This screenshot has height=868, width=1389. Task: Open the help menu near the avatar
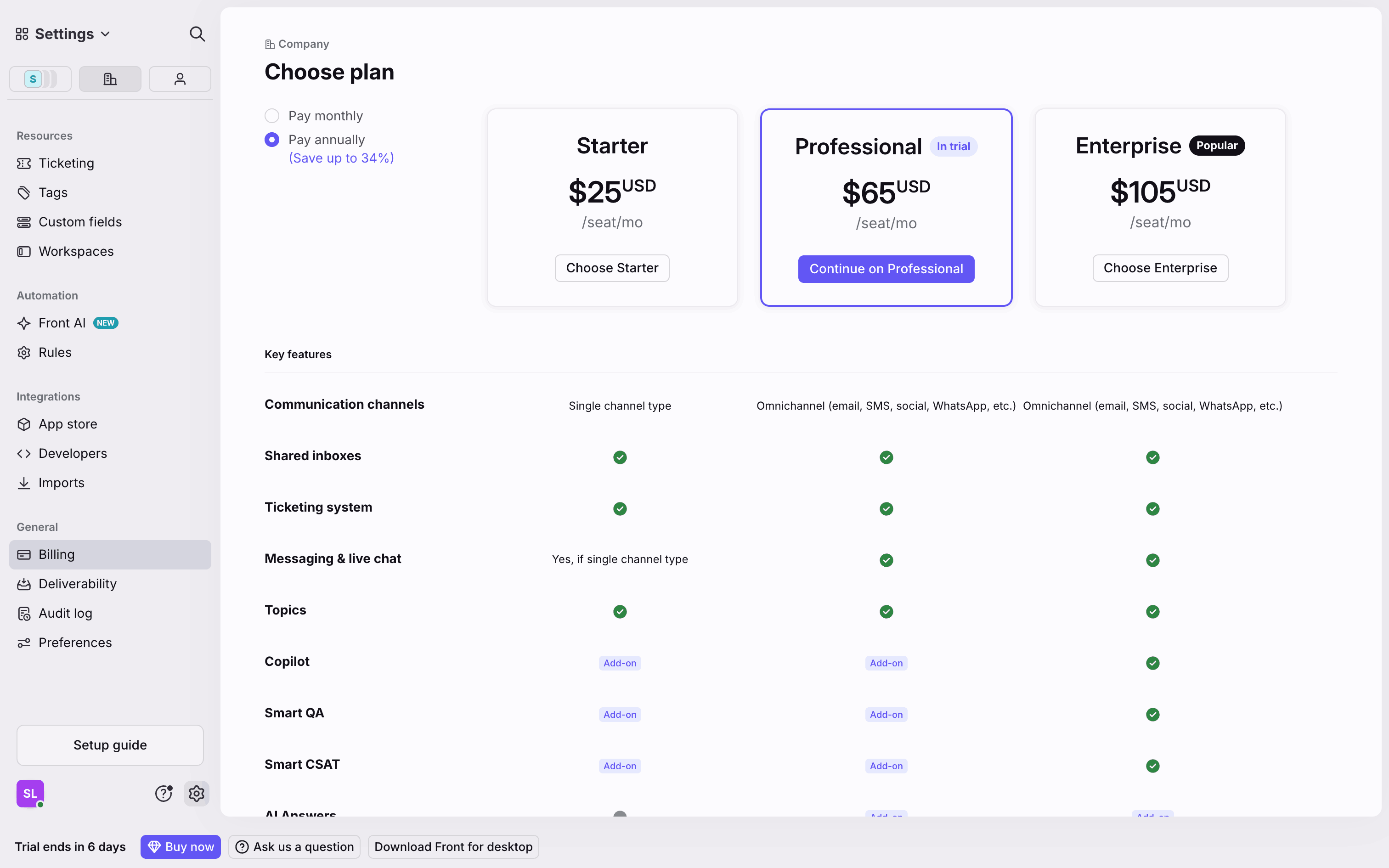coord(164,794)
